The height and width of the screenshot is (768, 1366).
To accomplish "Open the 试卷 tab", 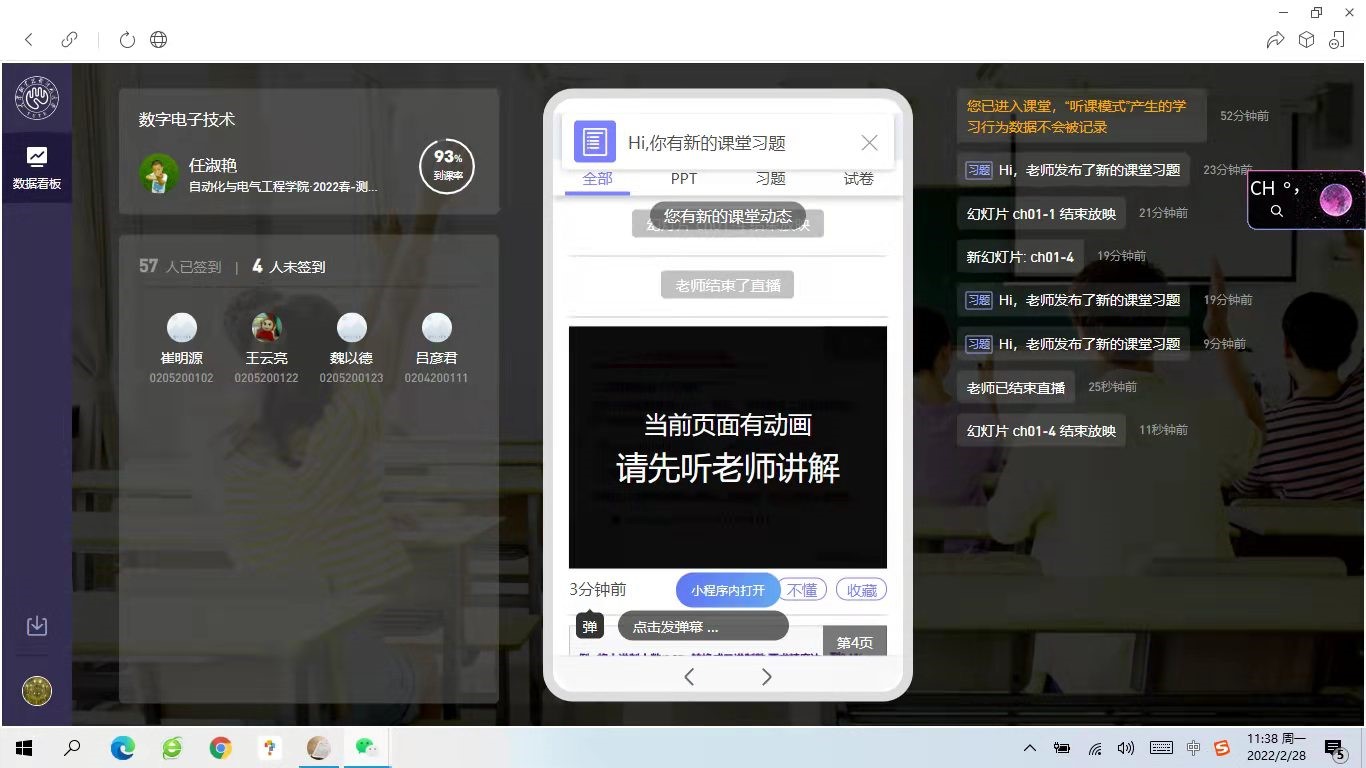I will [858, 179].
